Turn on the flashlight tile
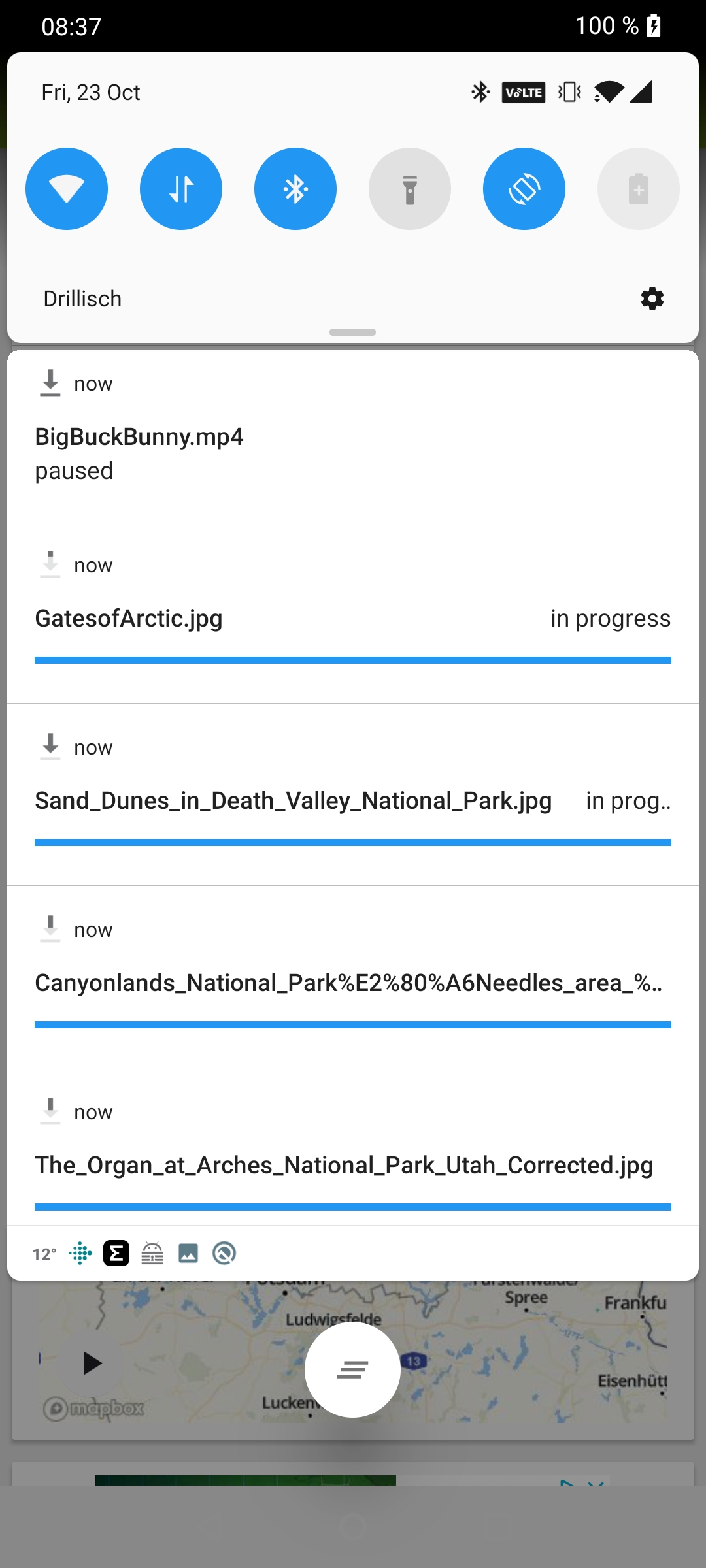This screenshot has height=1568, width=706. pos(409,188)
